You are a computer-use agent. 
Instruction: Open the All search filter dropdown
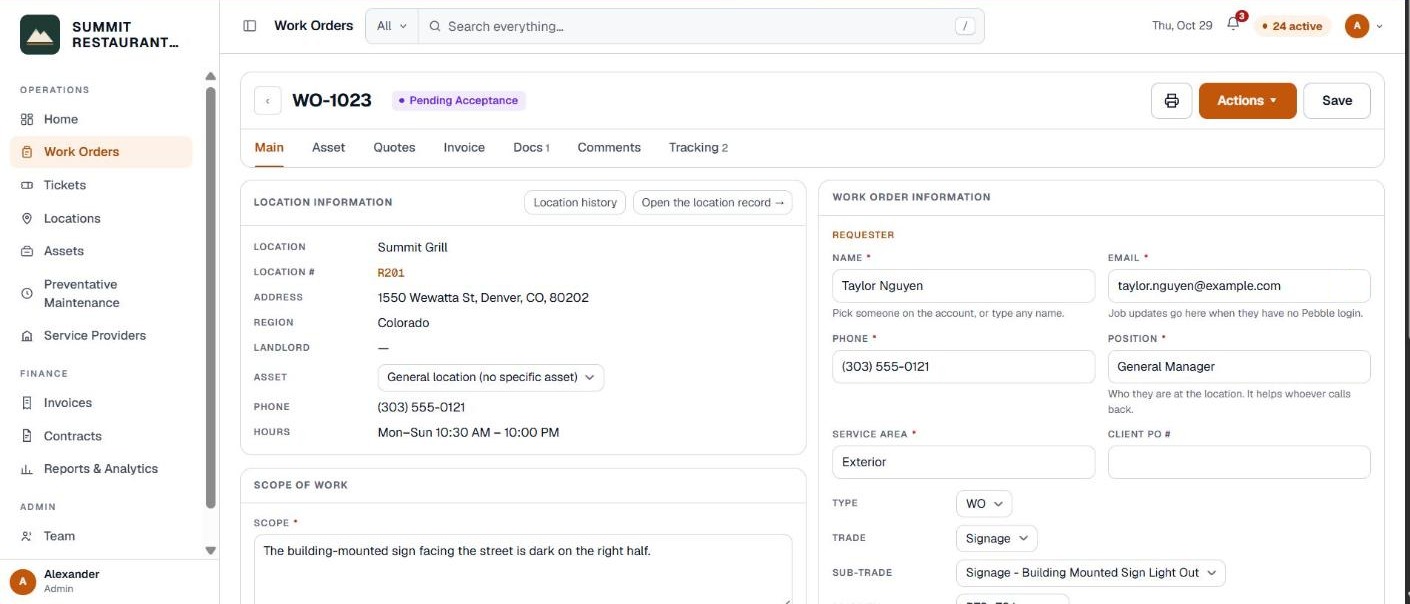pyautogui.click(x=392, y=26)
